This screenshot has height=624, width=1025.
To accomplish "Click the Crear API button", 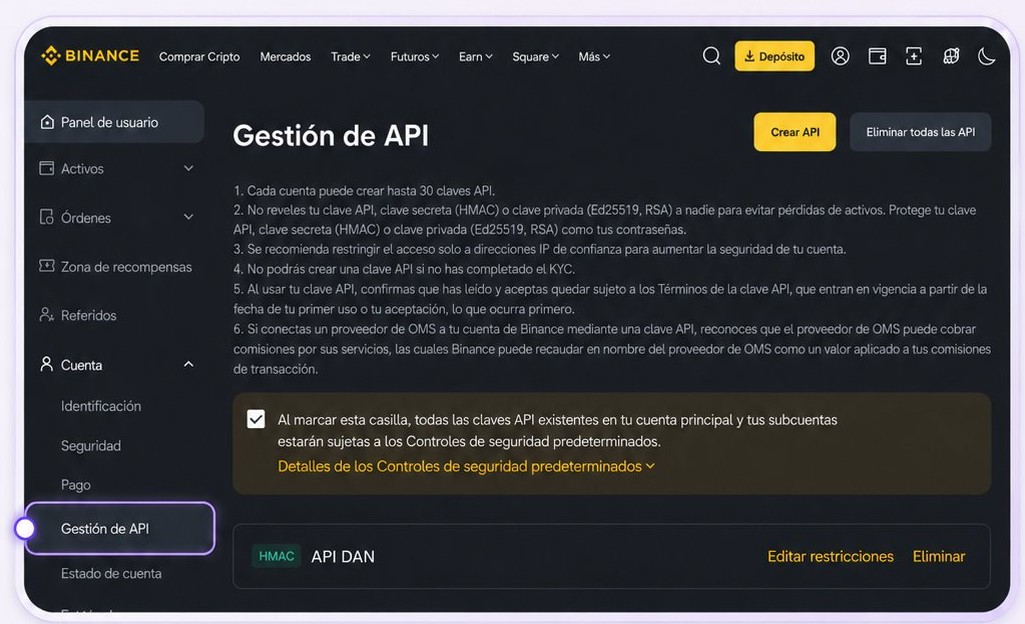I will click(794, 132).
